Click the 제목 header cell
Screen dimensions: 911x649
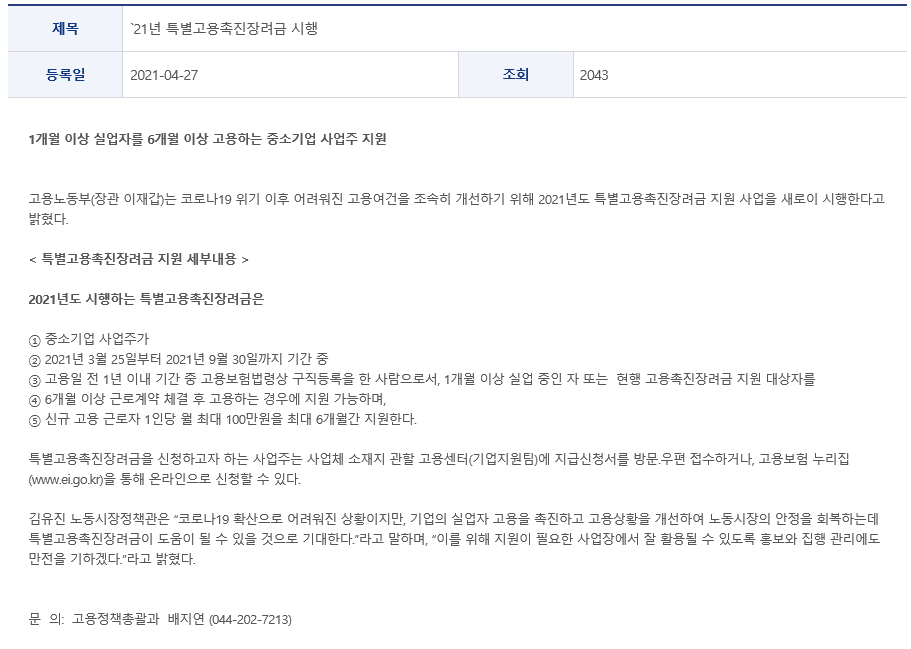65,28
